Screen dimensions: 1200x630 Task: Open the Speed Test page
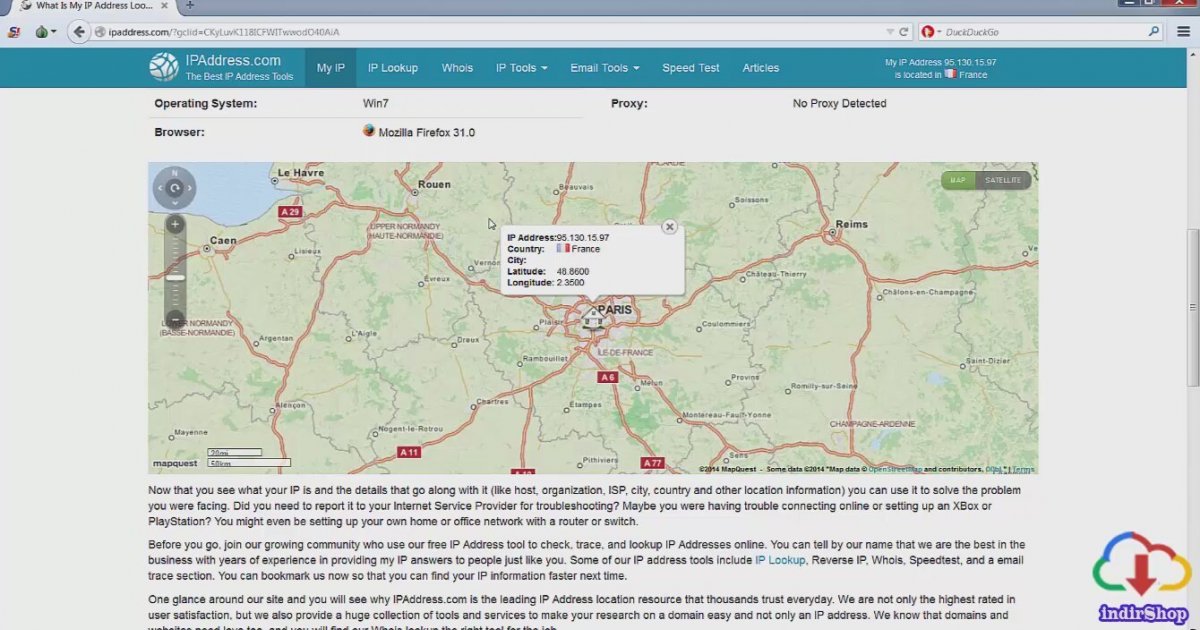click(x=691, y=68)
